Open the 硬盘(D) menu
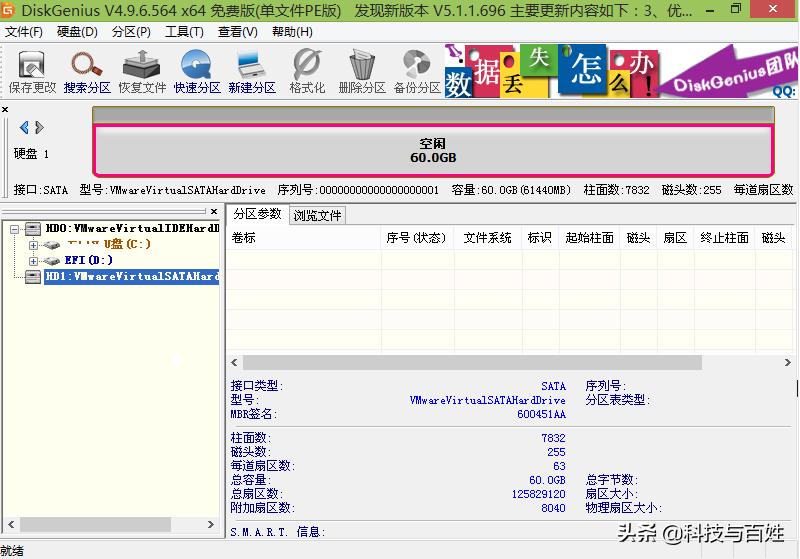Screen dimensions: 800x559 (x=77, y=32)
